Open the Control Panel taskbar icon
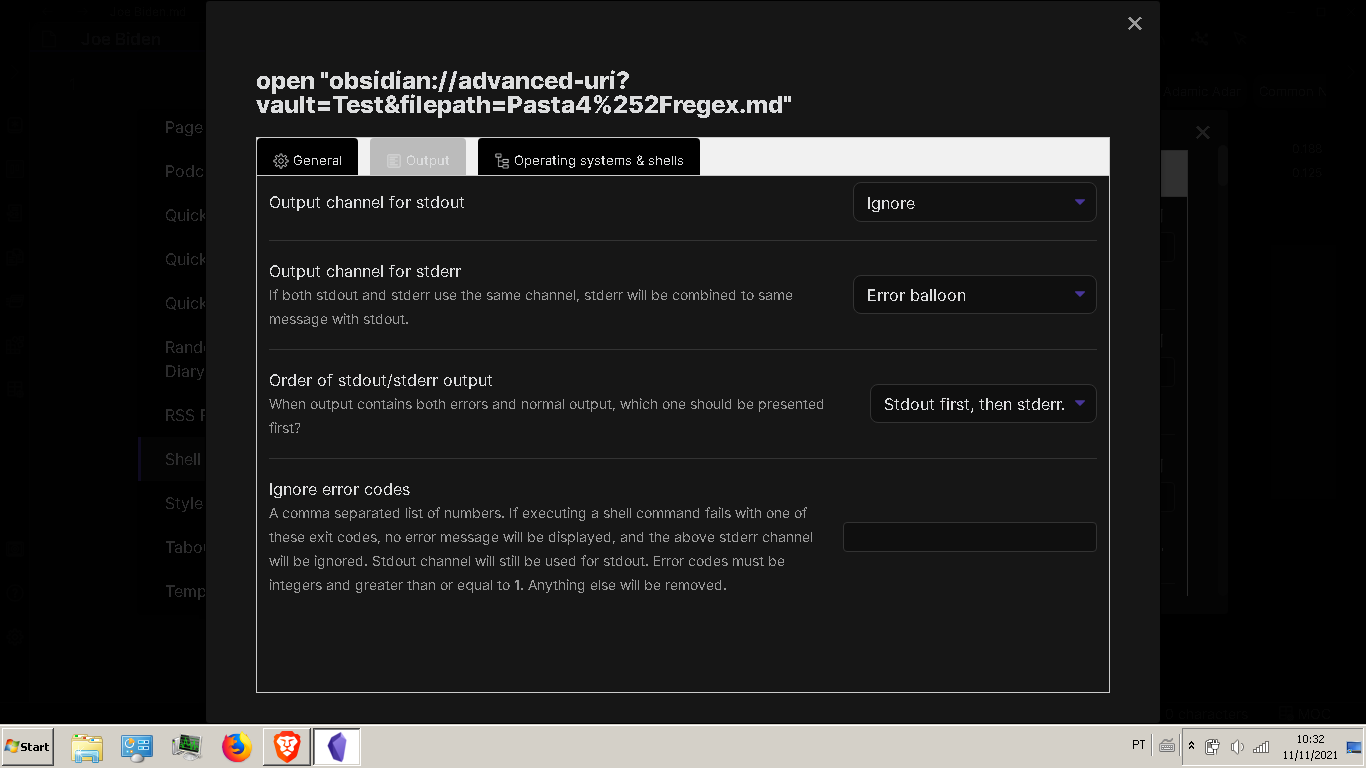1366x768 pixels. tap(137, 747)
